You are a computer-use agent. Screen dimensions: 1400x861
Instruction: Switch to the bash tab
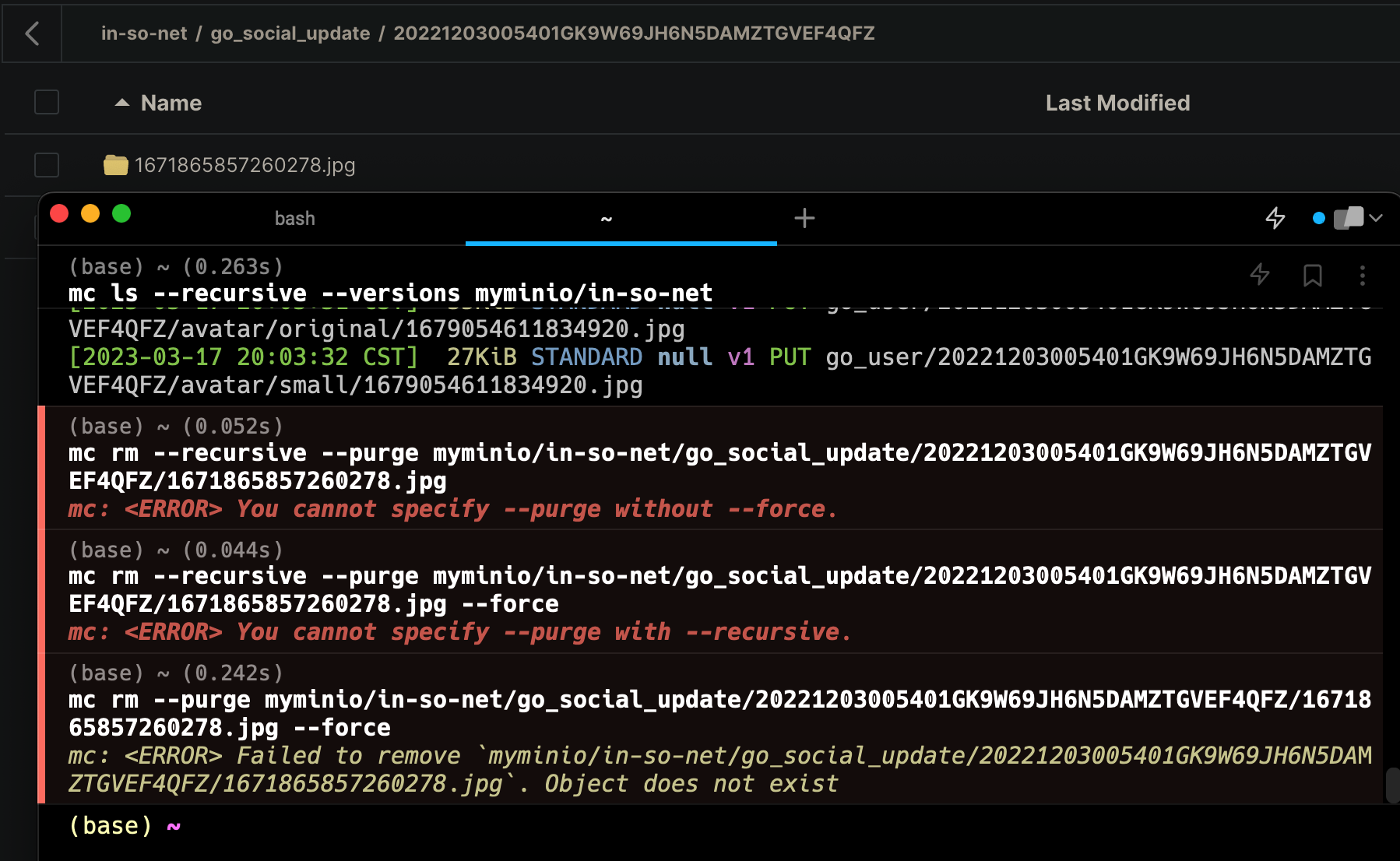(294, 219)
